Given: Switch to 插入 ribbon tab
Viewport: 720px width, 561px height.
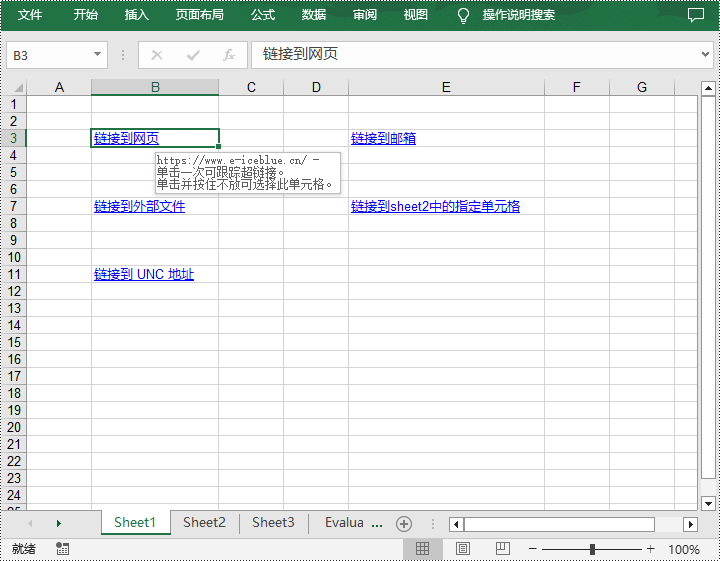Looking at the screenshot, I should point(137,15).
